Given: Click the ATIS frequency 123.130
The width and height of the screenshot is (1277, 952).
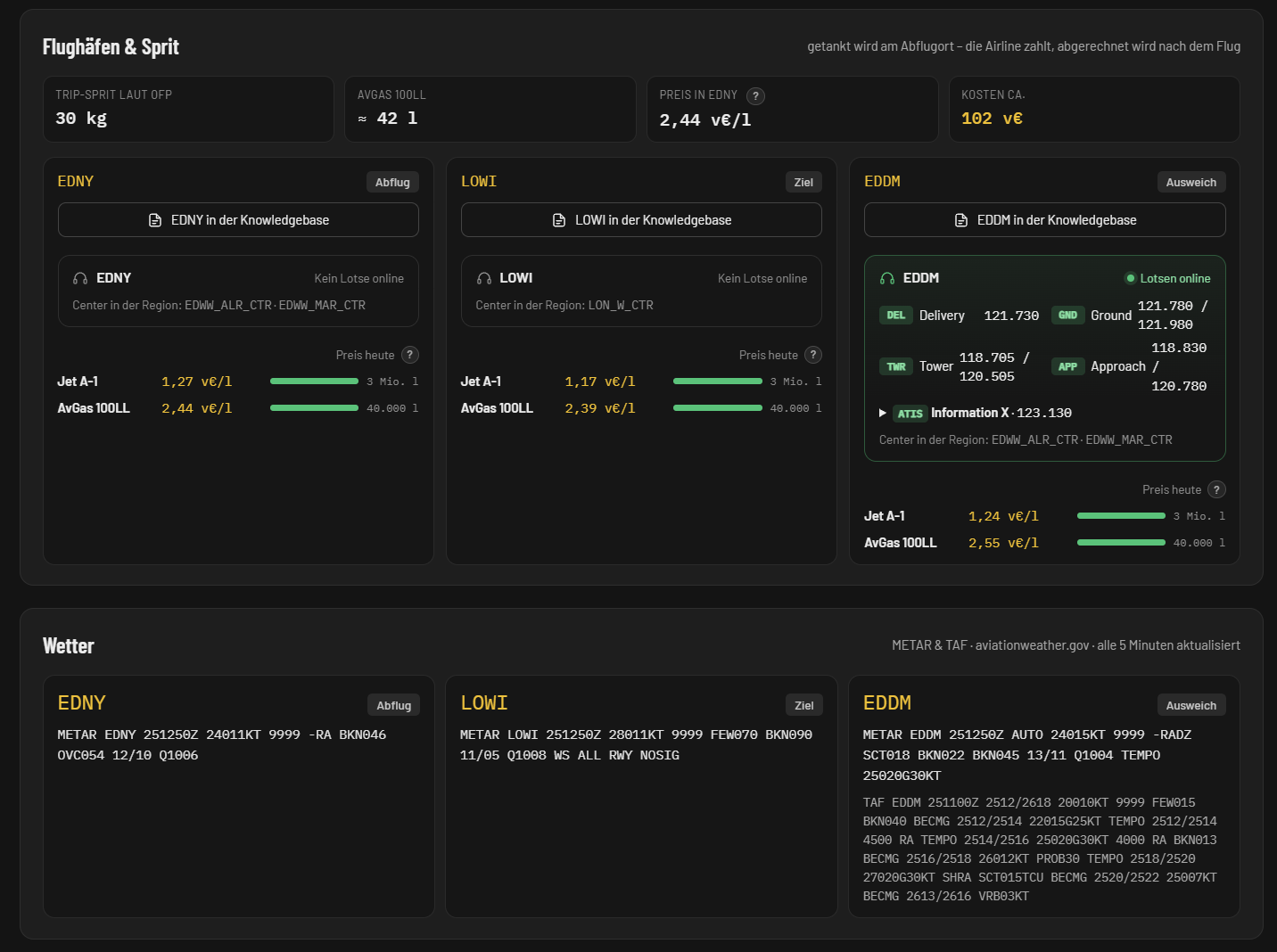Looking at the screenshot, I should click(x=1044, y=414).
